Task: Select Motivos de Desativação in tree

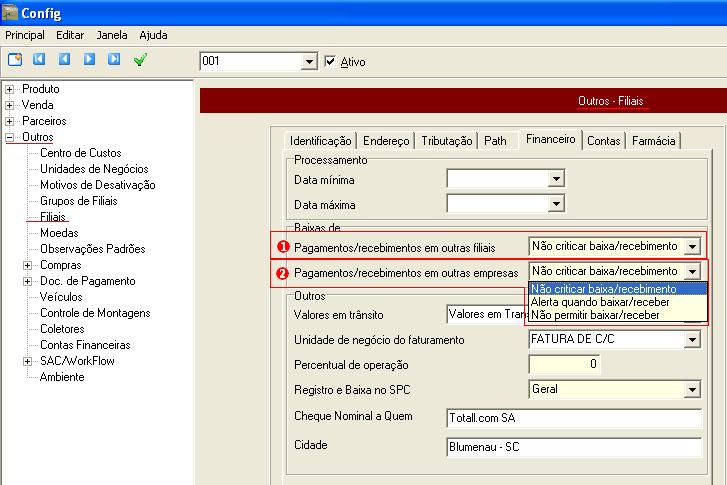Action: click(98, 185)
